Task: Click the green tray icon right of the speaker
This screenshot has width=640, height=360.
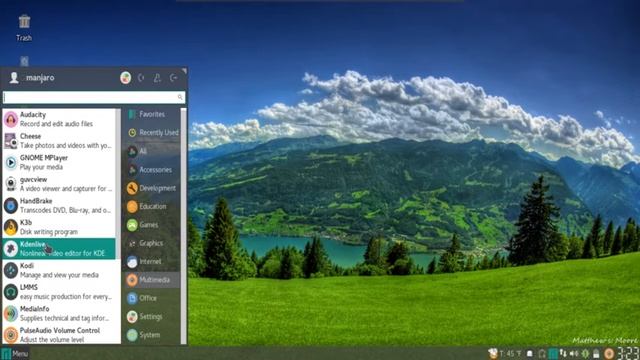Action: pyautogui.click(x=586, y=353)
